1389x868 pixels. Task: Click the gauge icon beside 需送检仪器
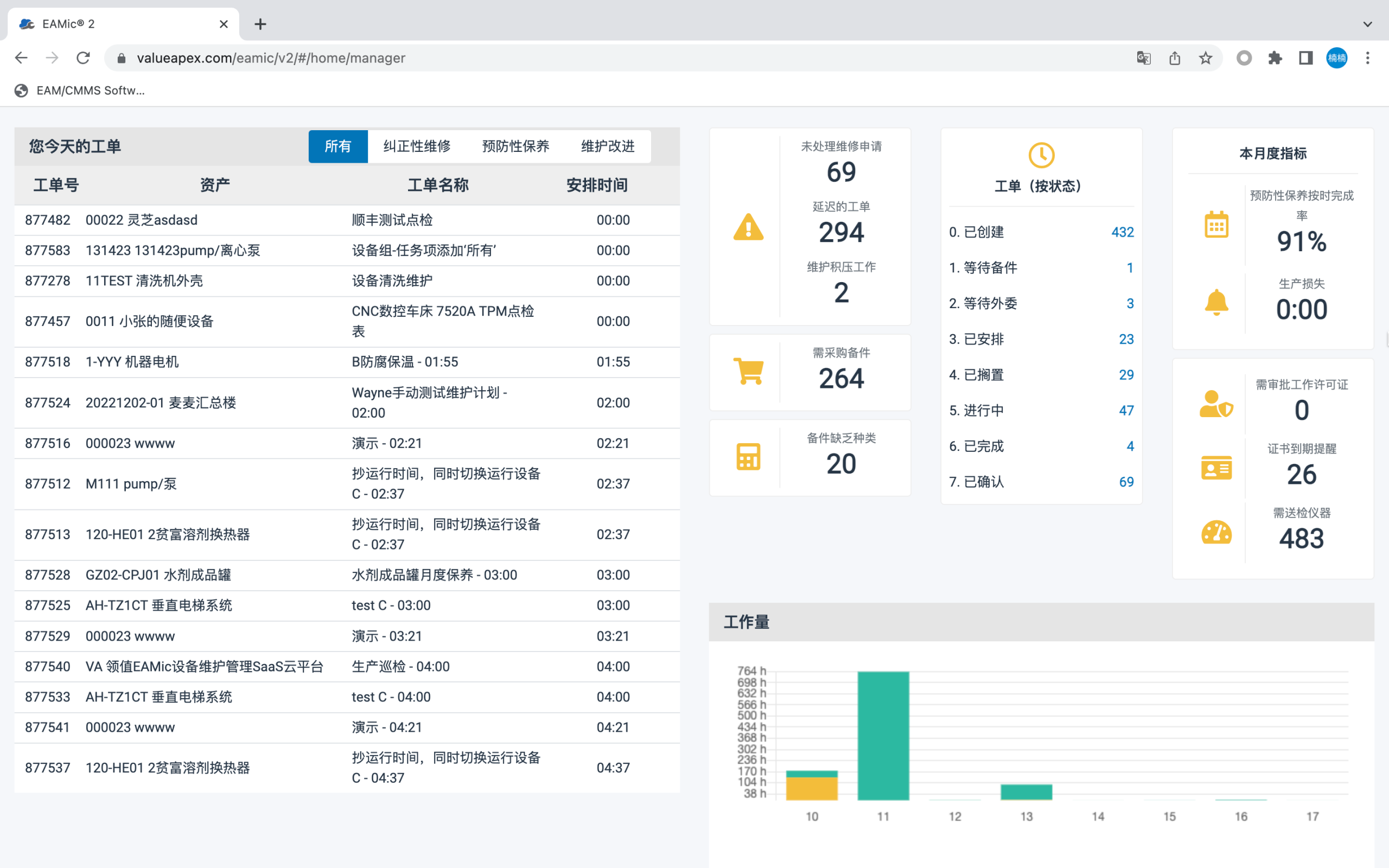coord(1216,532)
